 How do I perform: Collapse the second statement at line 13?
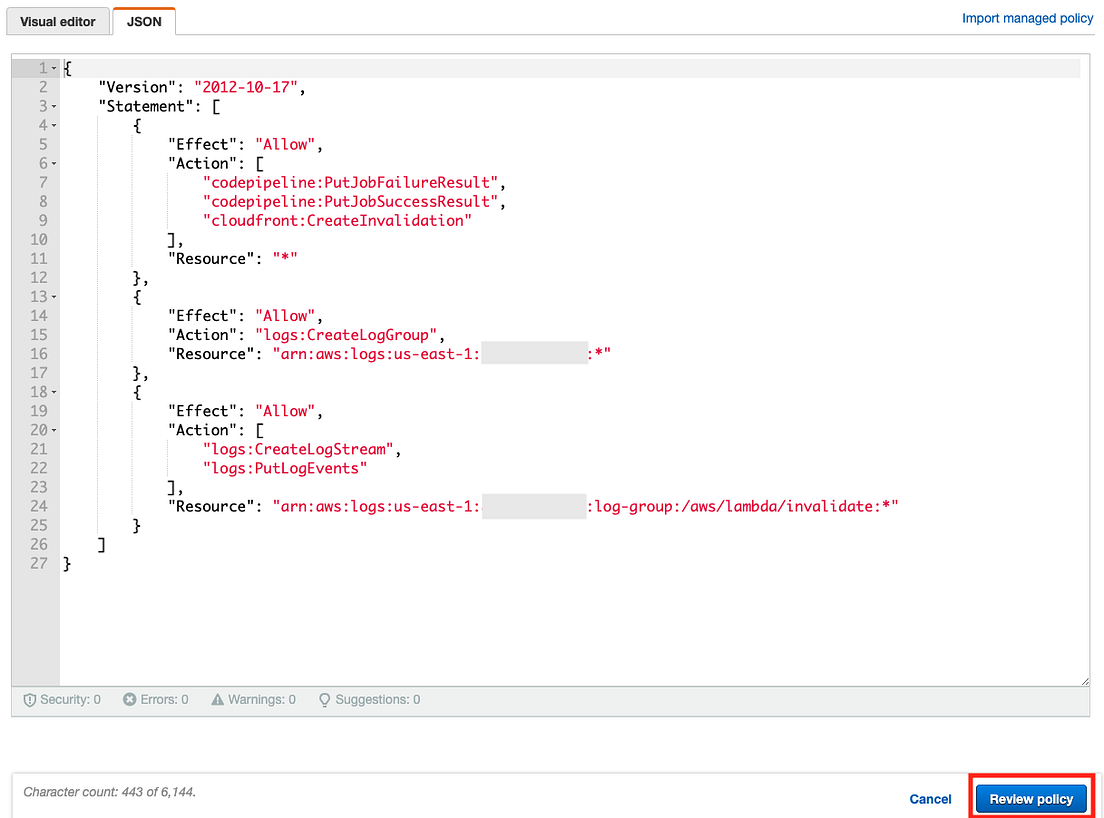click(52, 296)
